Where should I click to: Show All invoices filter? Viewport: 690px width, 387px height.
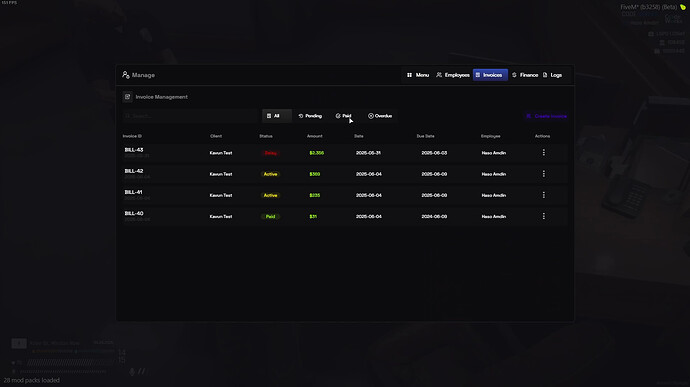277,116
